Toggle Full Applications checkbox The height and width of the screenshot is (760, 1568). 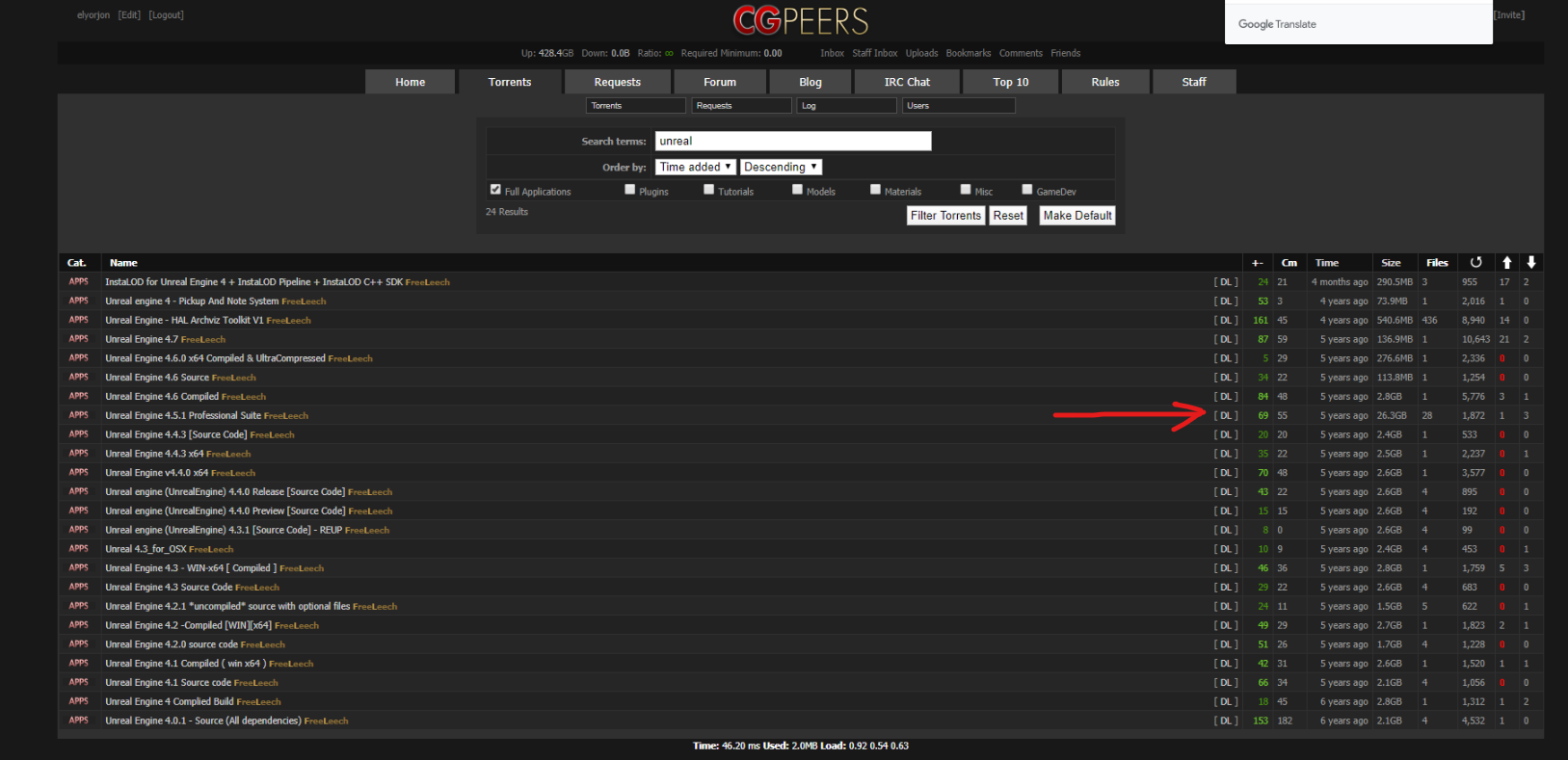click(495, 190)
